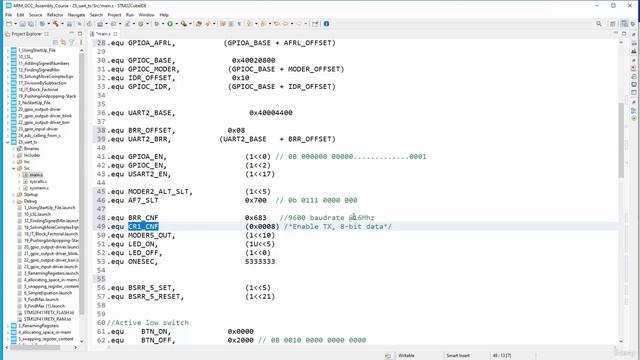Click the Information Center blue icon
Screen dimensions: 640x360
(327, 24)
